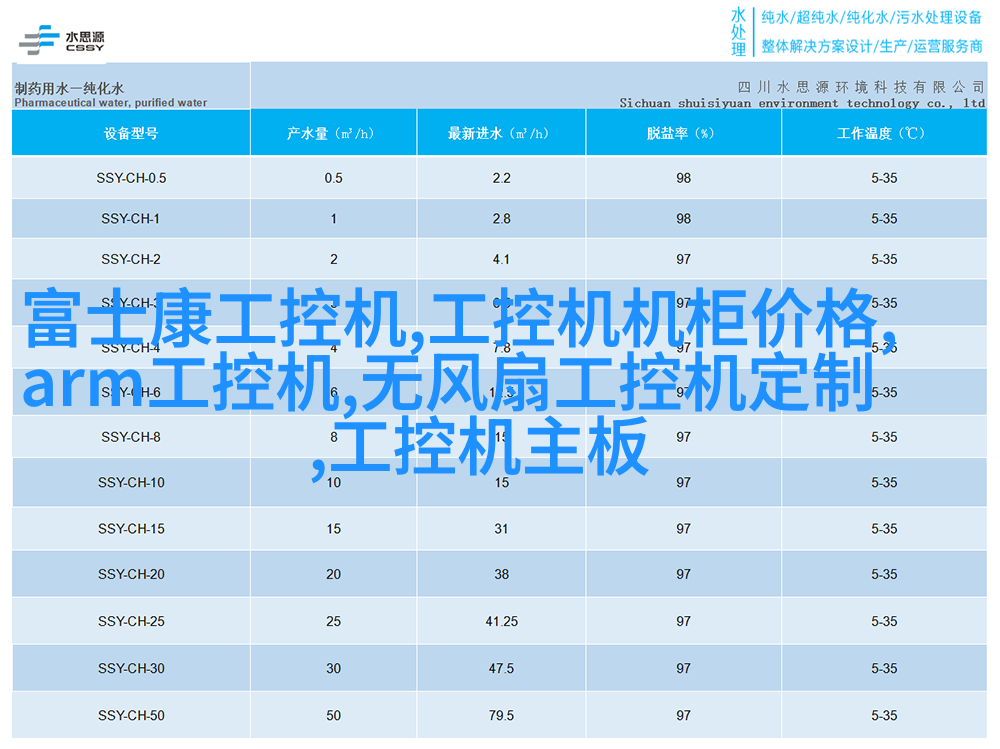The image size is (1000, 749).
Task: Select the line 整体解决方案设计/生产/运营服务商
Action: [872, 47]
